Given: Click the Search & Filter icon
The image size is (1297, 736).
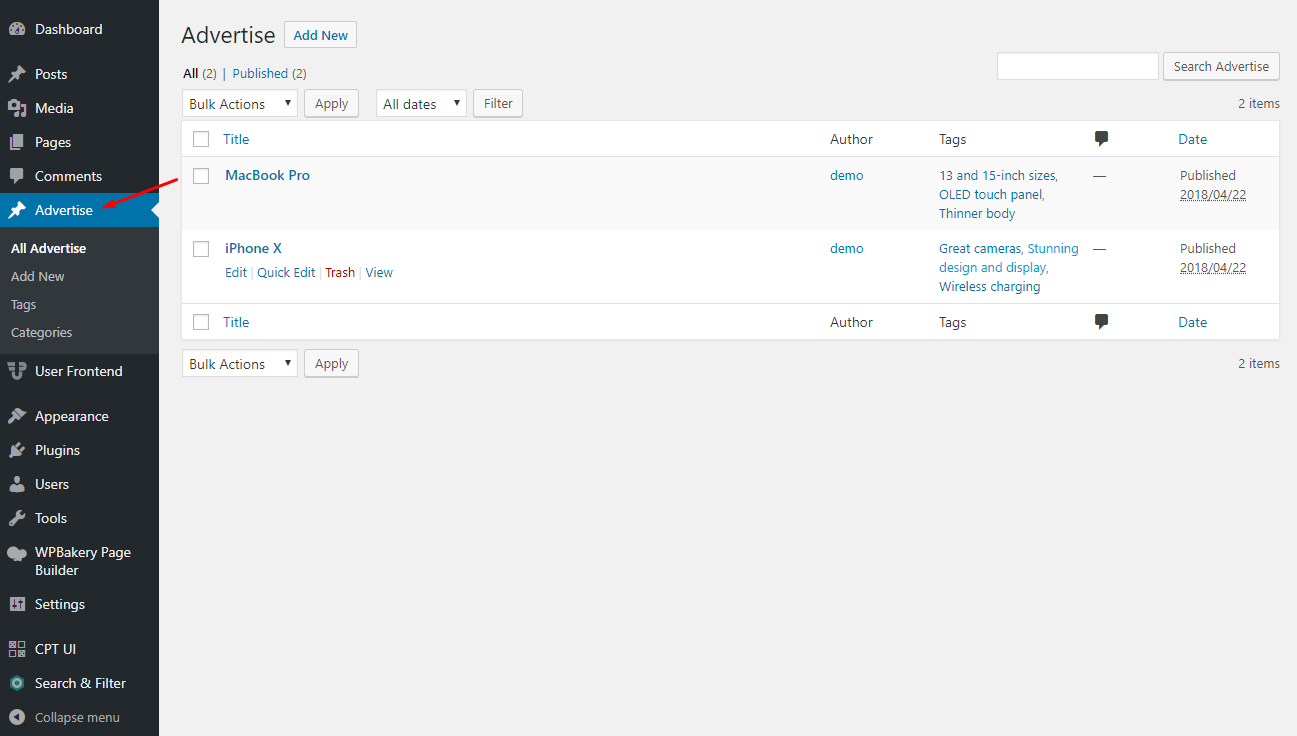Looking at the screenshot, I should point(17,683).
